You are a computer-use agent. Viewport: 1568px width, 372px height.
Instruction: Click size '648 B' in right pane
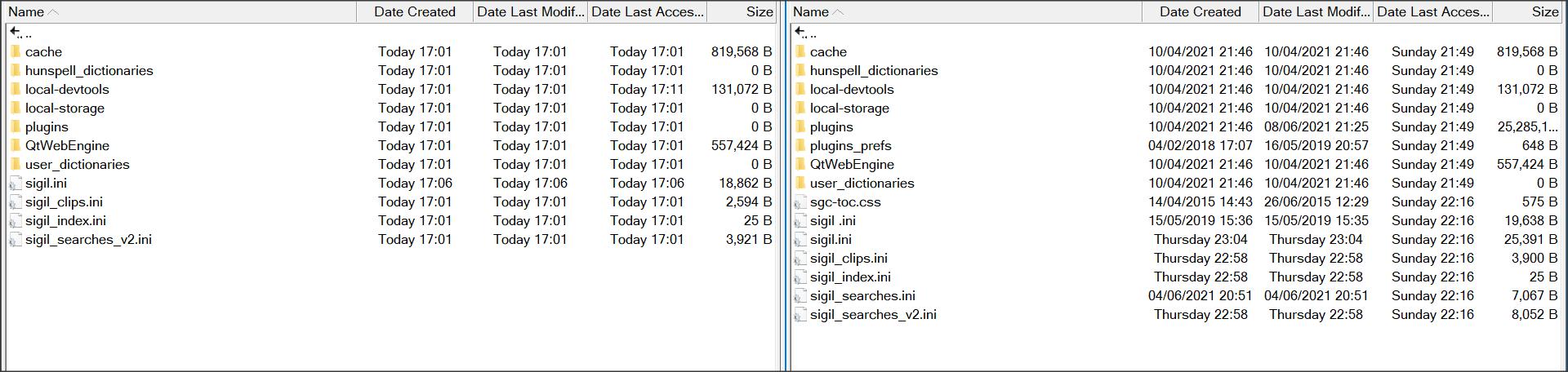1539,145
